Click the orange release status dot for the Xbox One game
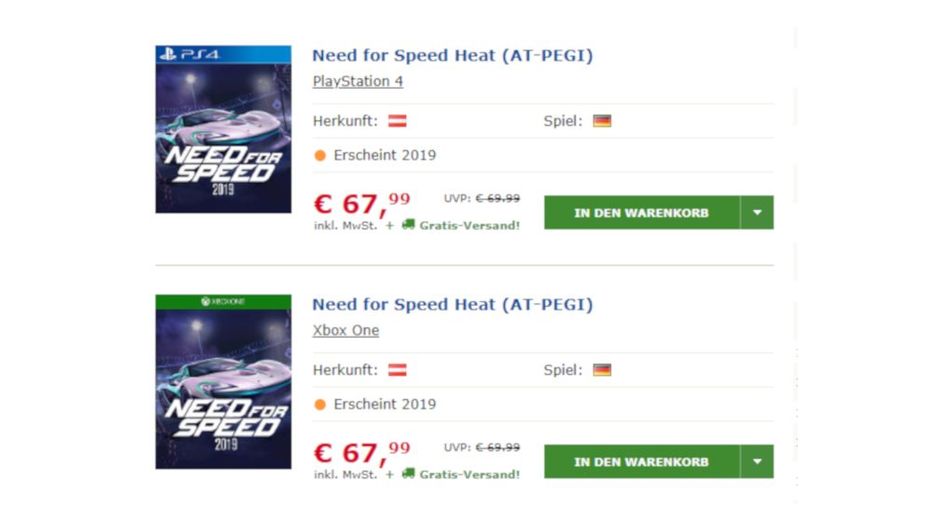940x530 pixels. 320,405
